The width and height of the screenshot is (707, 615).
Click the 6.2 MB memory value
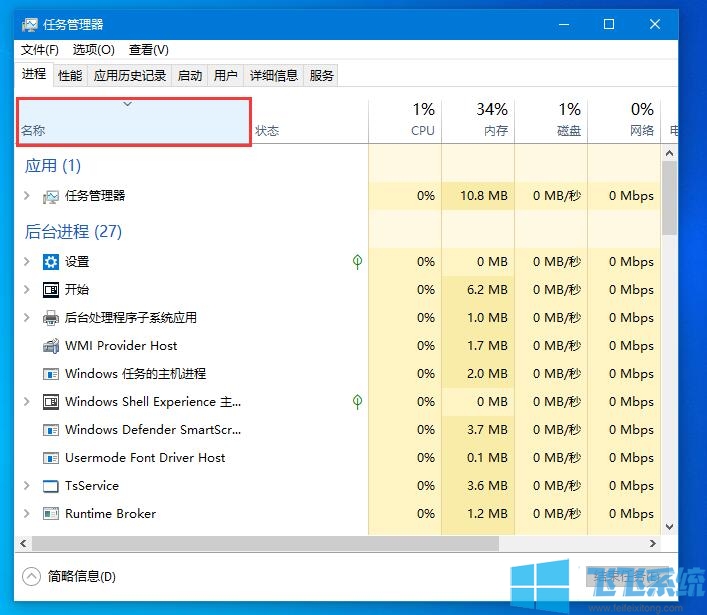click(487, 289)
